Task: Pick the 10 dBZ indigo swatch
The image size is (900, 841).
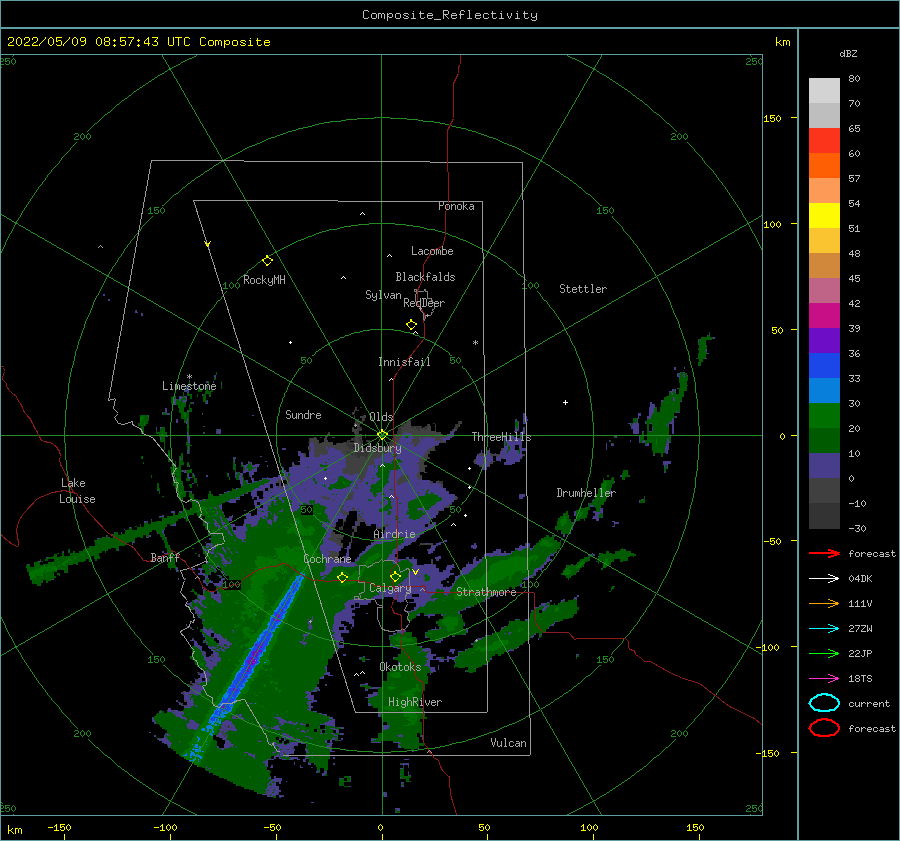Action: click(824, 466)
